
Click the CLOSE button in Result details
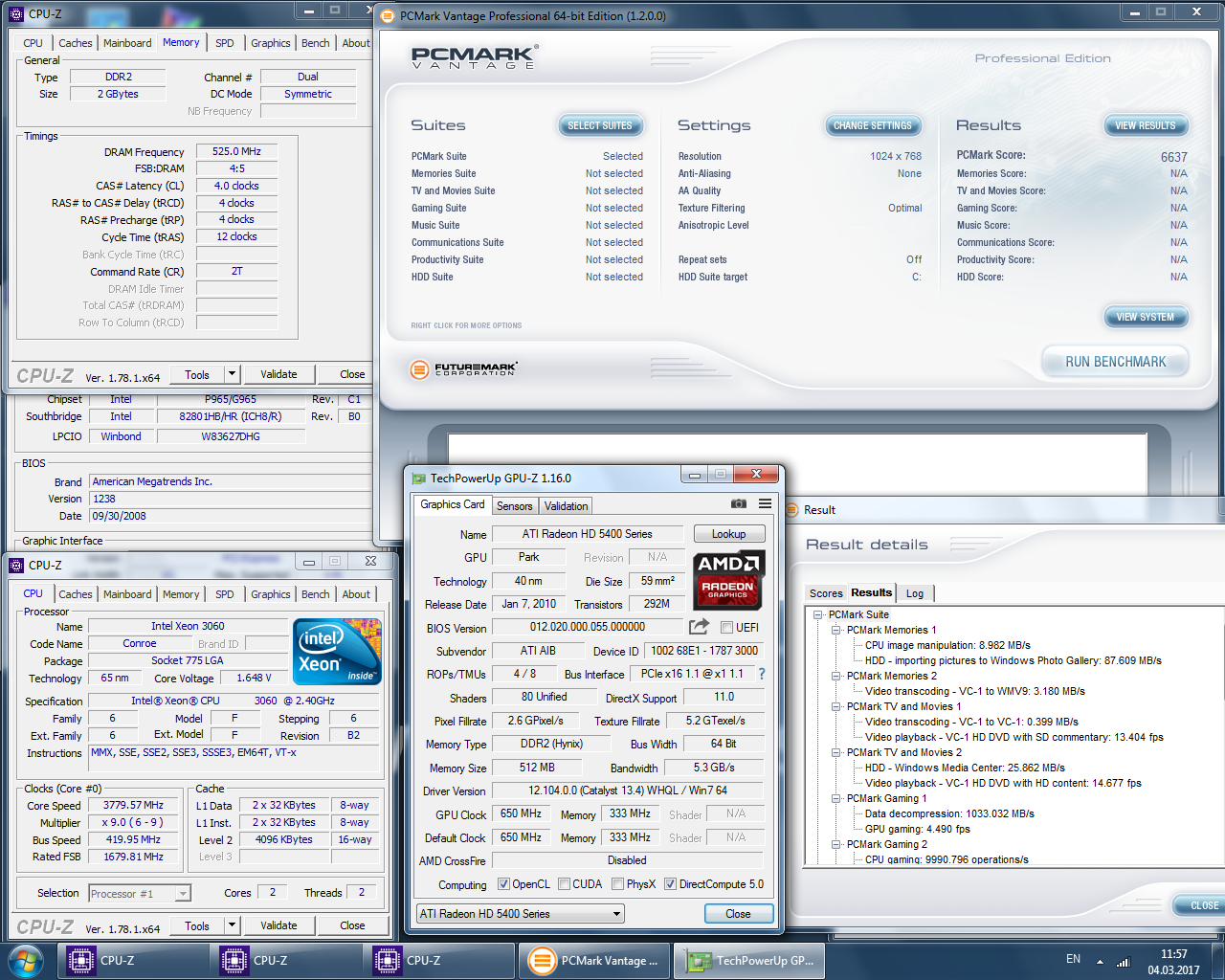click(1199, 905)
